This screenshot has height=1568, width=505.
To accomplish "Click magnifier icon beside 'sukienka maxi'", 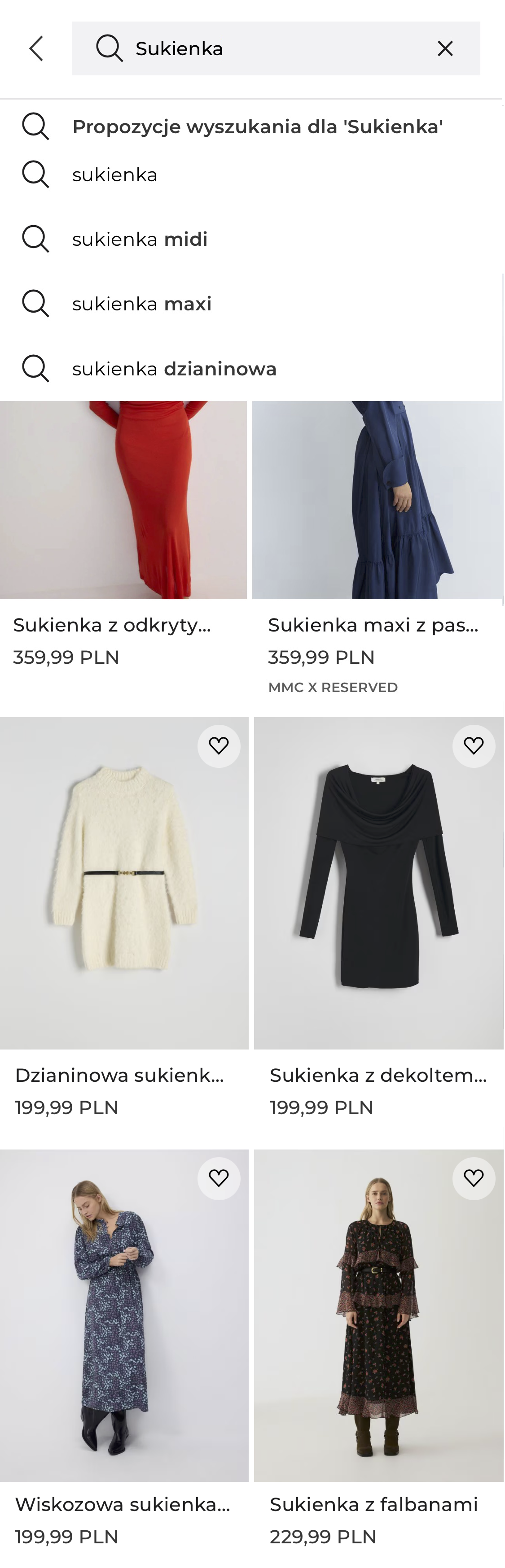I will [x=35, y=304].
